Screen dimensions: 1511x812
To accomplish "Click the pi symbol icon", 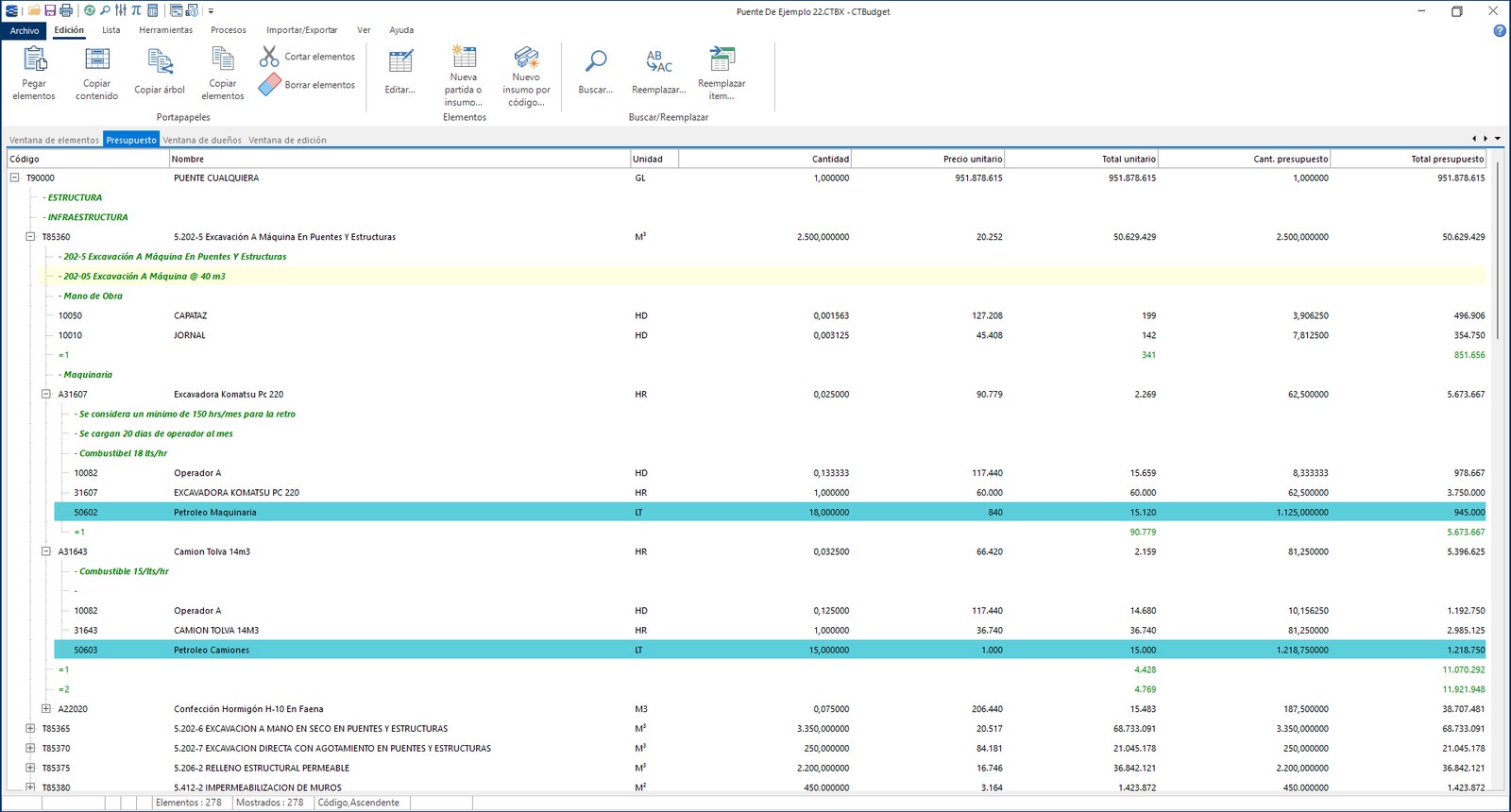I will click(137, 10).
